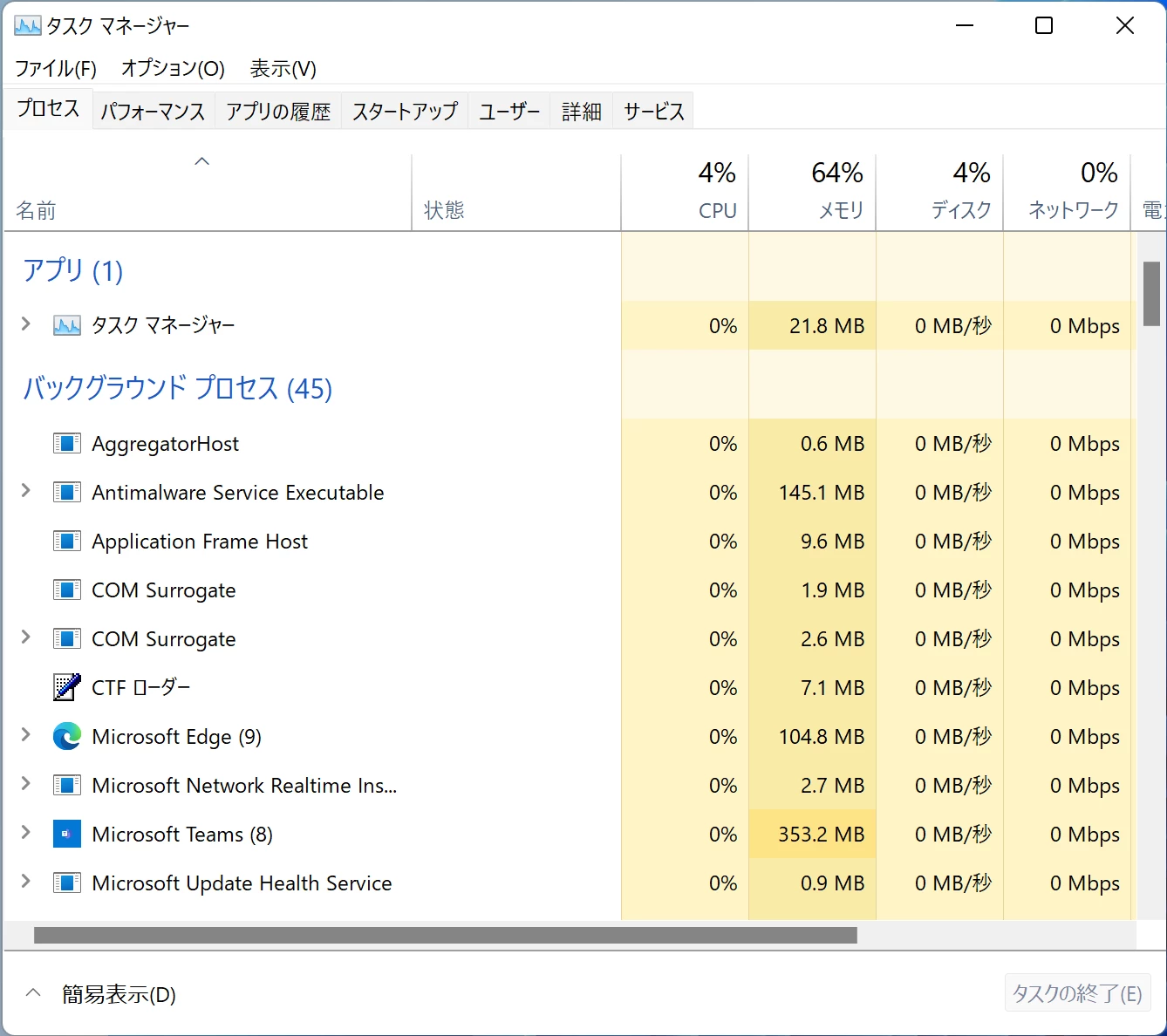Open the ファイル(F) menu
The width and height of the screenshot is (1167, 1036).
(x=56, y=68)
